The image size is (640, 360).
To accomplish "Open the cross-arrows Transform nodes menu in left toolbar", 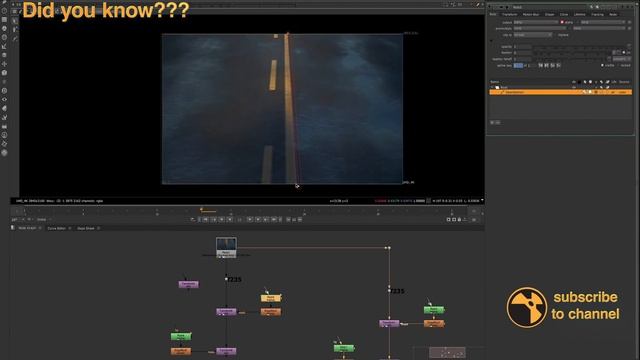I will (4, 64).
